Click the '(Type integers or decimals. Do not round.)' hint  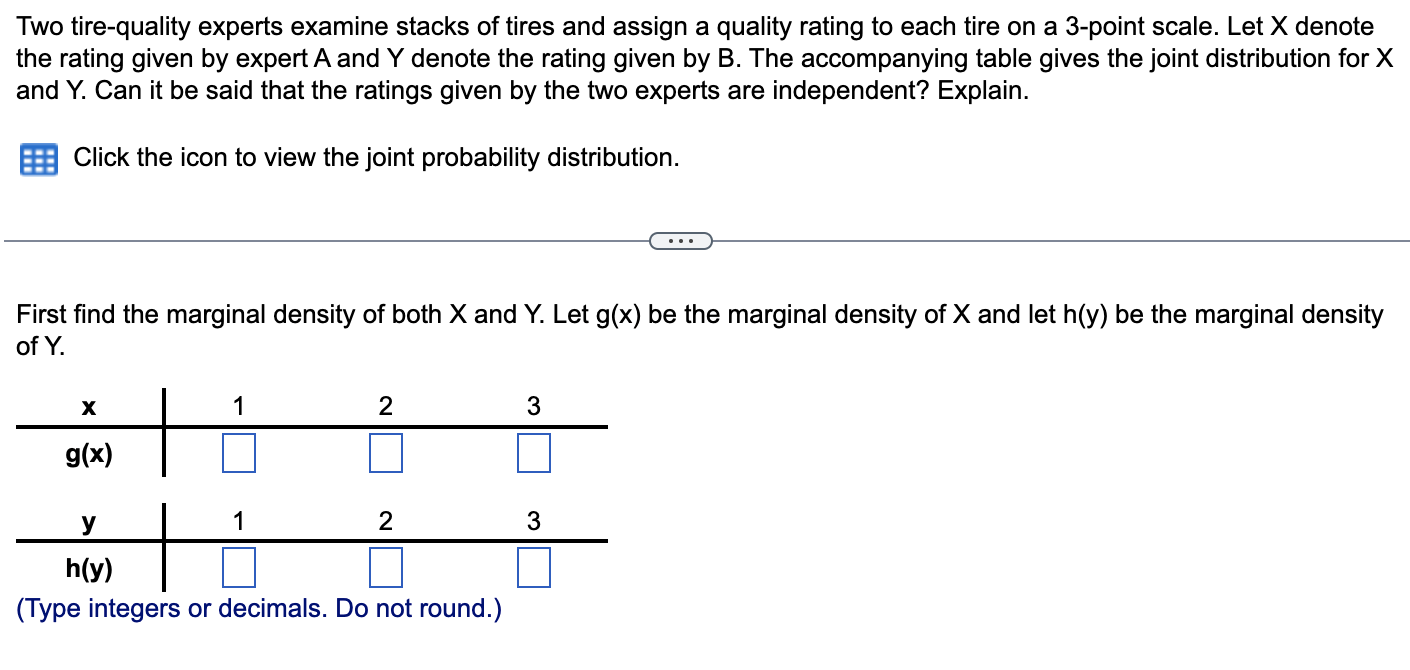259,609
